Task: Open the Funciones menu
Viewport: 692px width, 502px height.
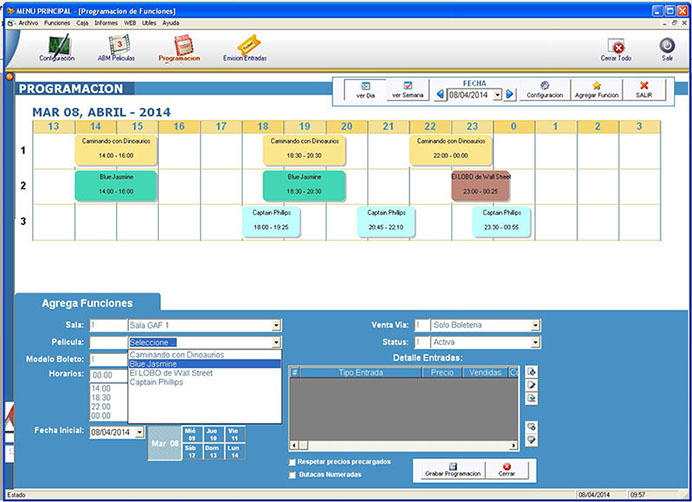Action: (x=57, y=21)
